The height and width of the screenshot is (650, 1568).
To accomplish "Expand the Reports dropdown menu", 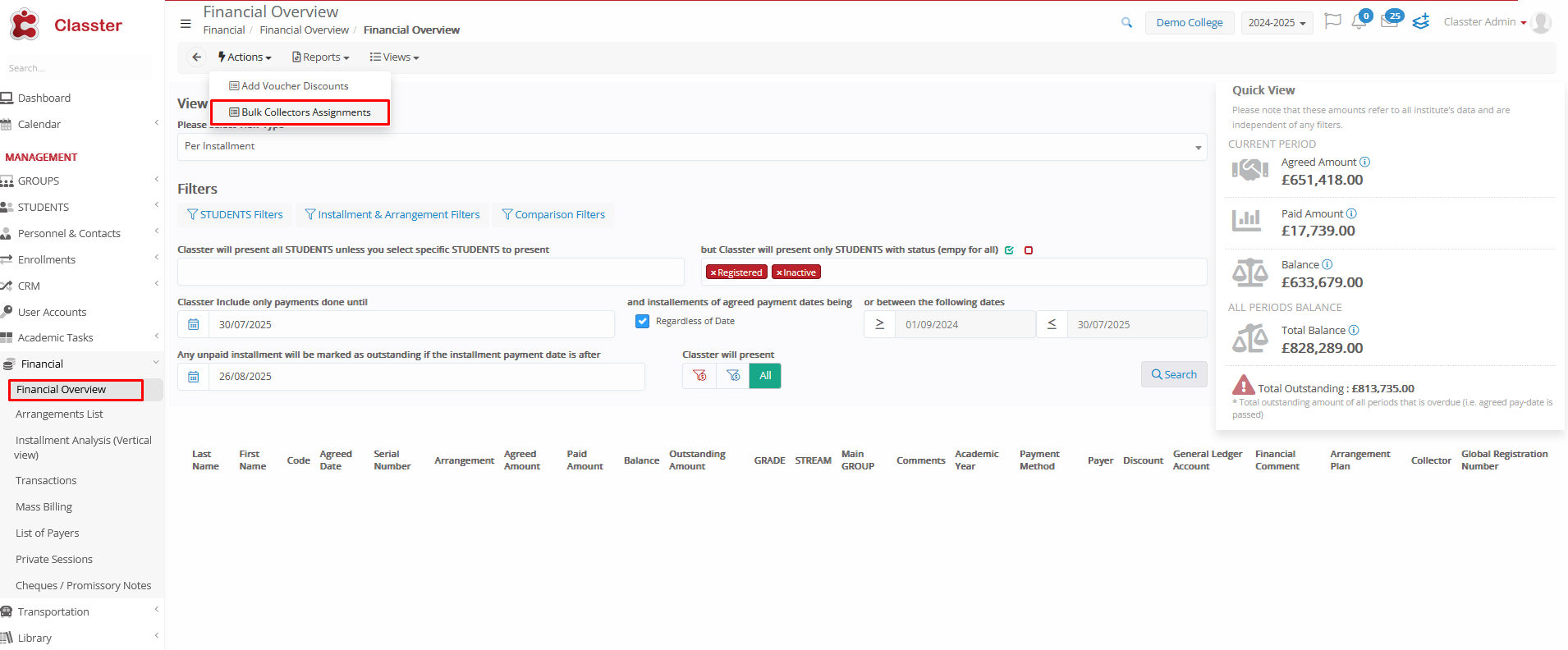I will [321, 57].
